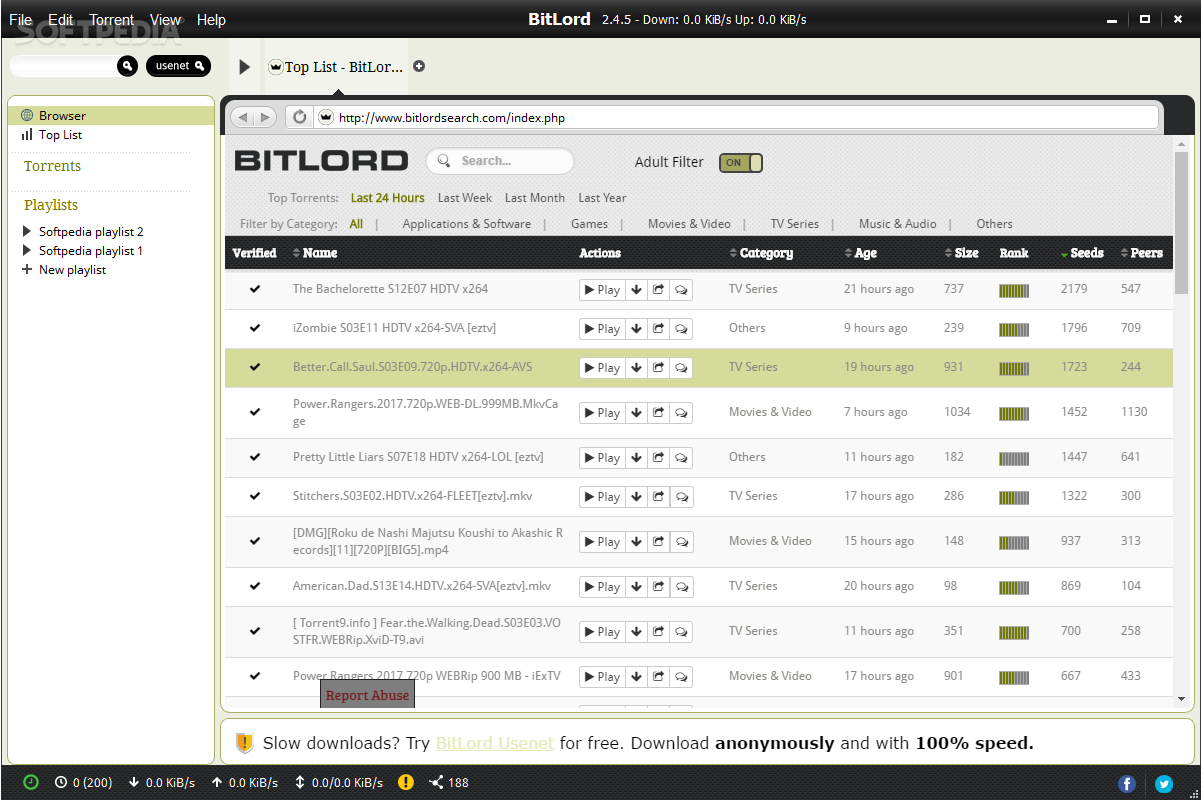Open the BitLord Usenet link
1201x800 pixels.
pos(494,743)
